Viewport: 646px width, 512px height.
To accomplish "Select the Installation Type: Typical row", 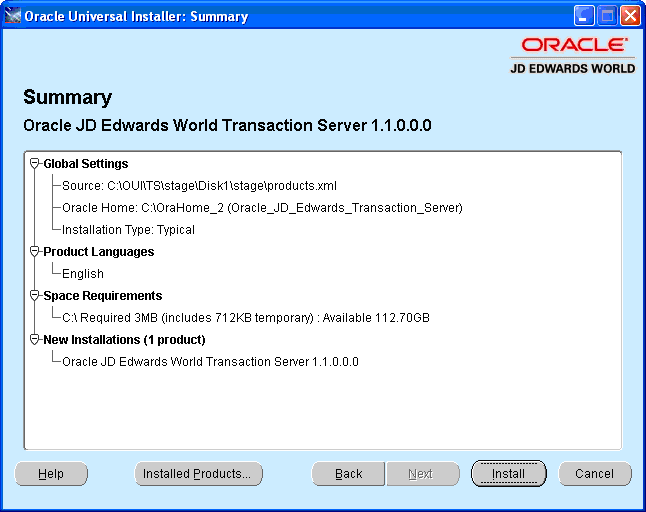I will (128, 230).
